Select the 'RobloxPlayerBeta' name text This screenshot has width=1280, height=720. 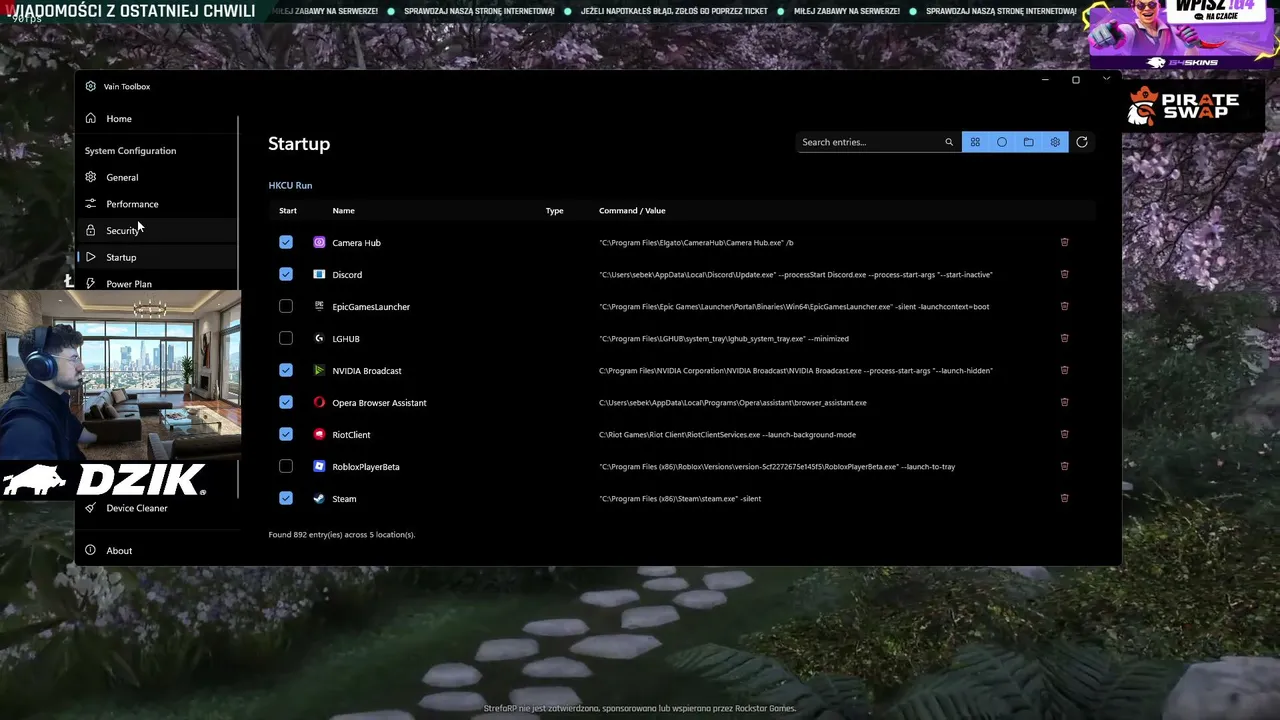pyautogui.click(x=366, y=467)
